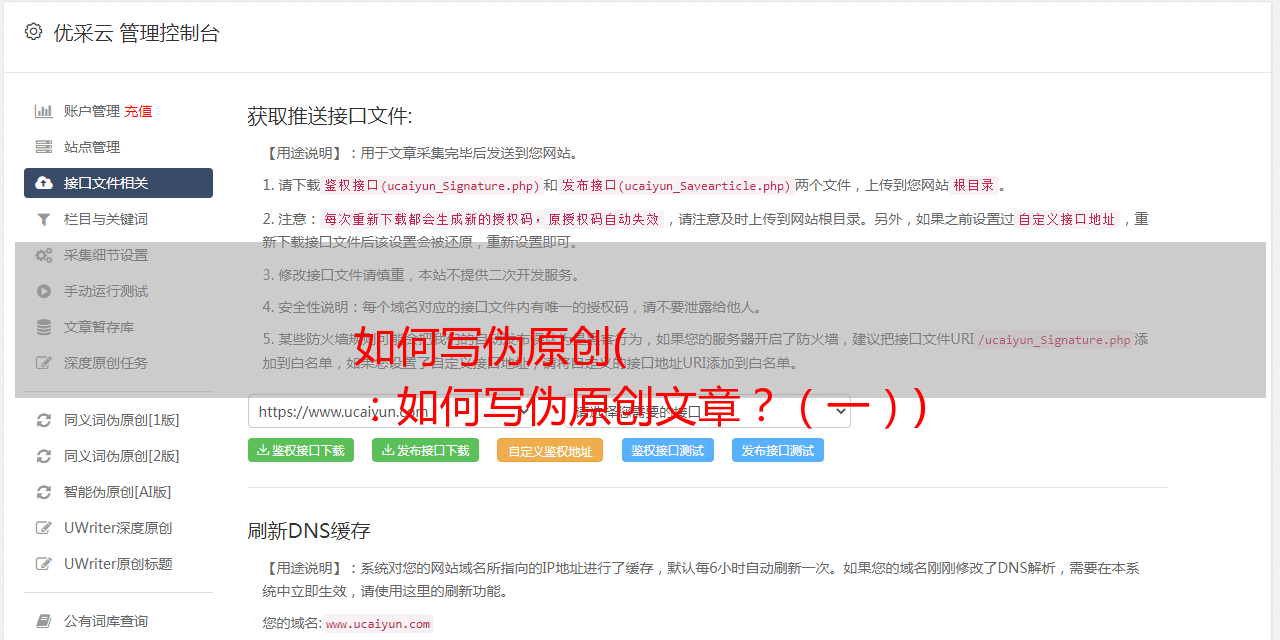Click the green 发布接口下载 button
1280x640 pixels.
[x=425, y=450]
